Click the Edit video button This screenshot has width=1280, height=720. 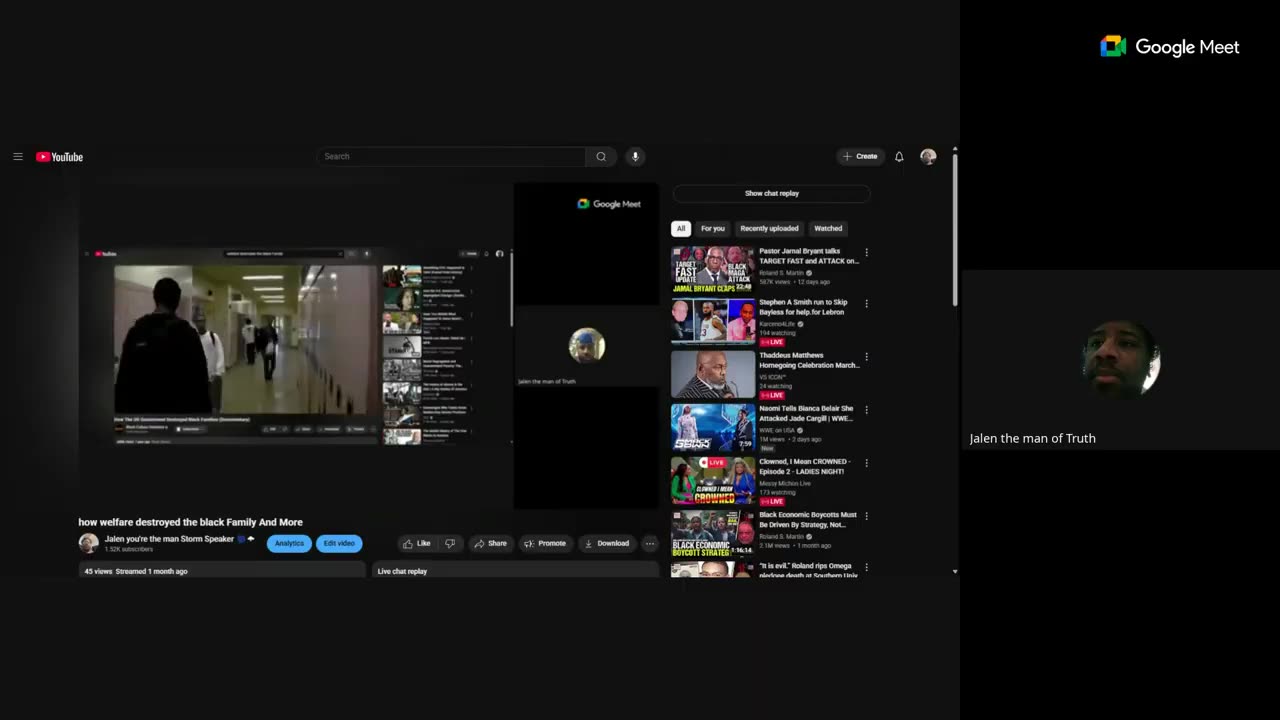click(339, 543)
